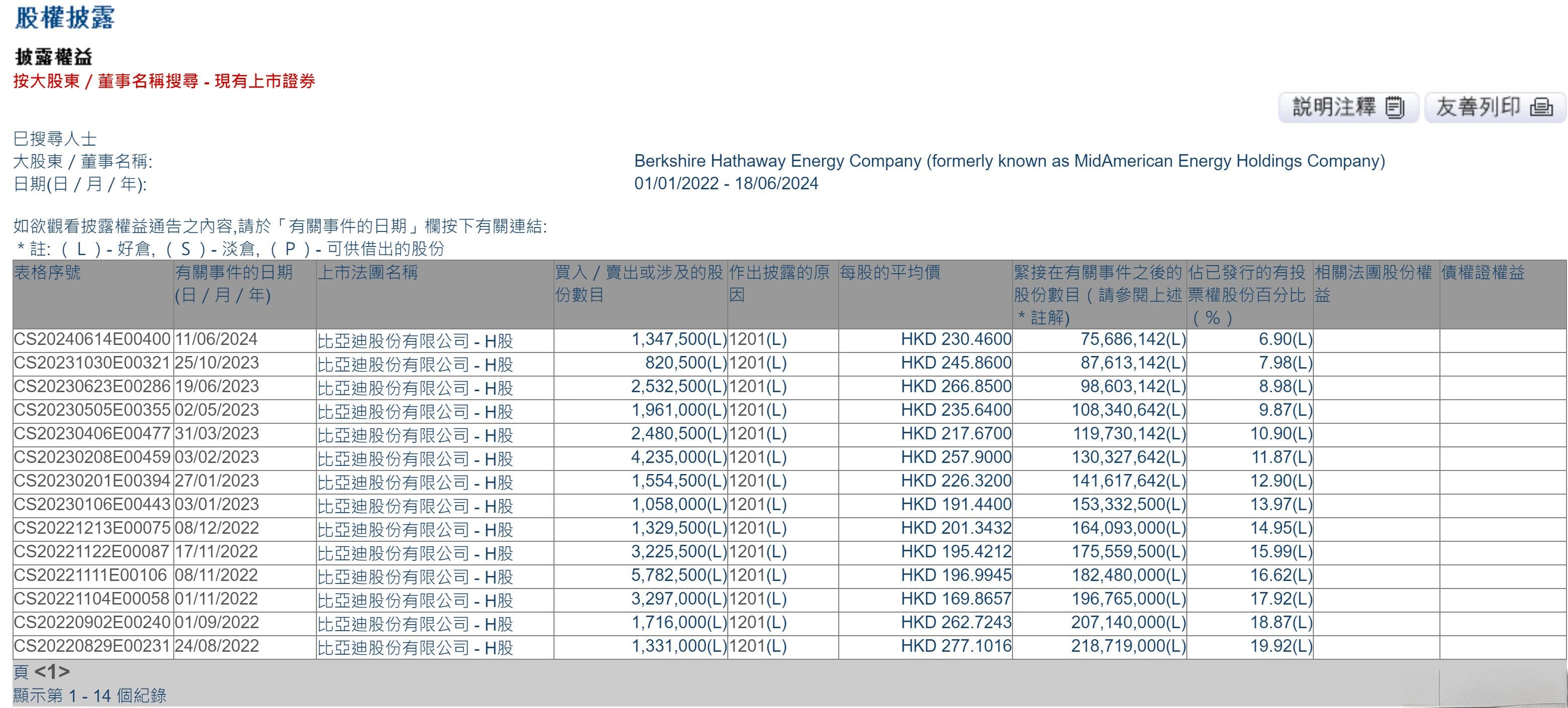
Task: Click the Berkshire Hathaway Energy Company name
Action: (x=1009, y=161)
